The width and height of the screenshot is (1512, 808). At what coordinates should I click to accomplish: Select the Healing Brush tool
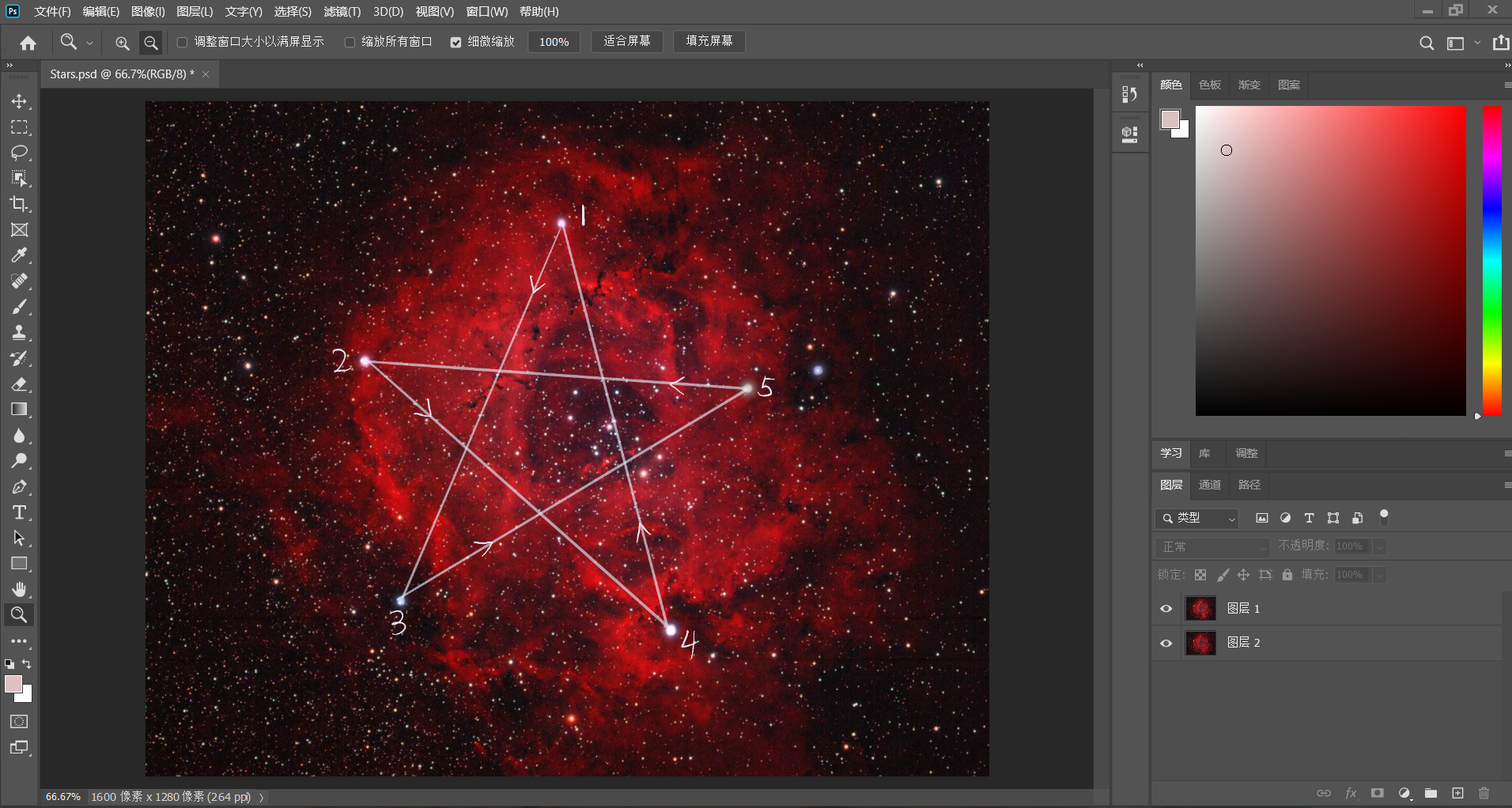coord(20,281)
